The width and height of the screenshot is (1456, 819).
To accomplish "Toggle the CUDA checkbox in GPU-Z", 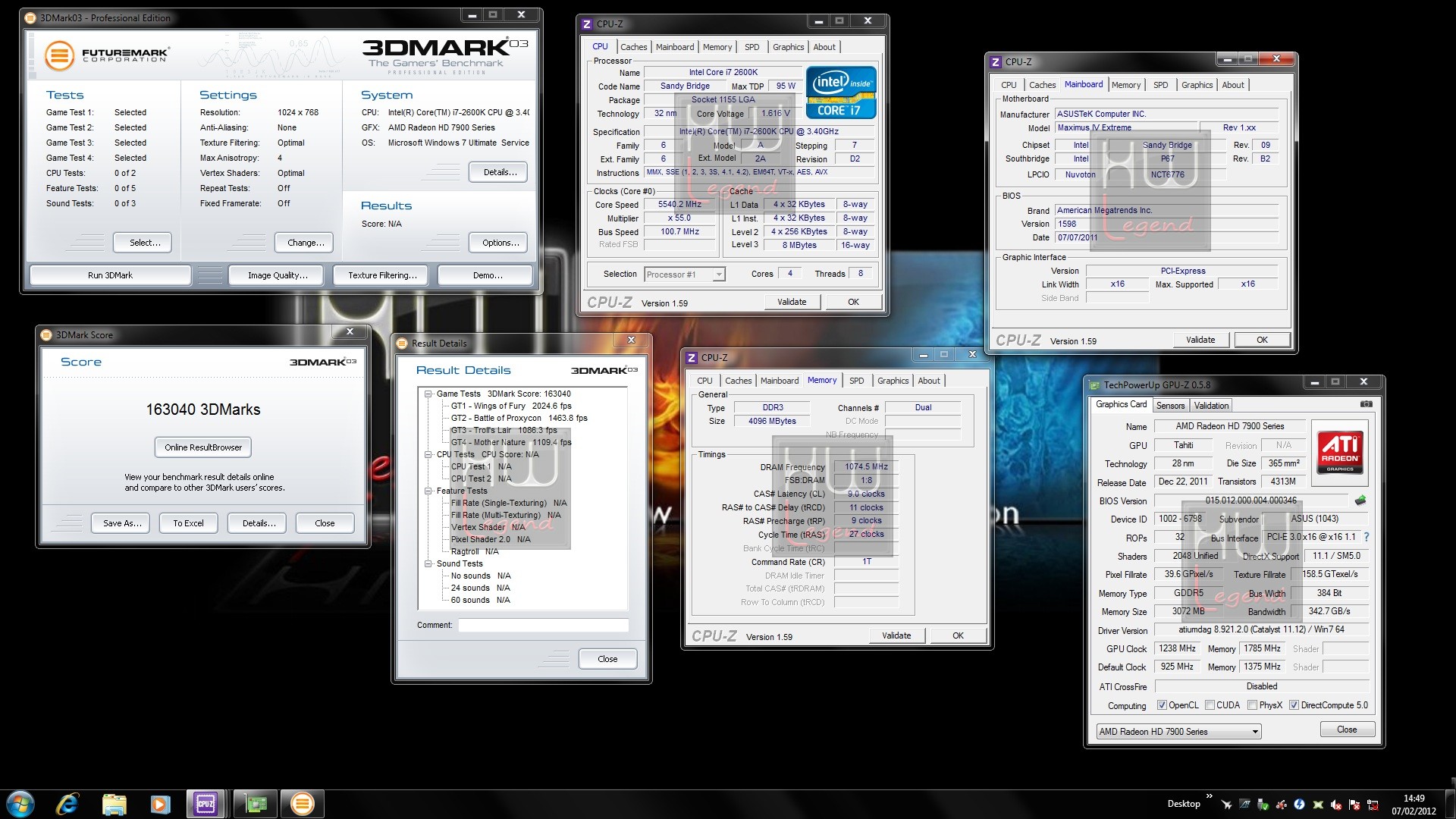I will (x=1210, y=705).
